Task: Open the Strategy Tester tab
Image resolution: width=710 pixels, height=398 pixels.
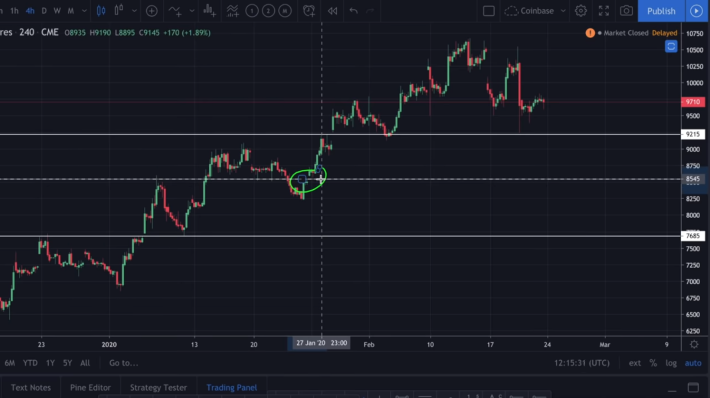Action: click(158, 388)
